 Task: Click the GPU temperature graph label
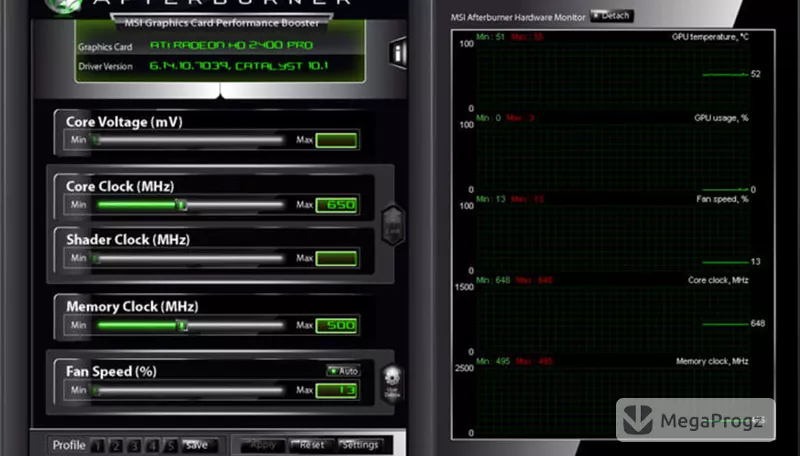[x=710, y=37]
